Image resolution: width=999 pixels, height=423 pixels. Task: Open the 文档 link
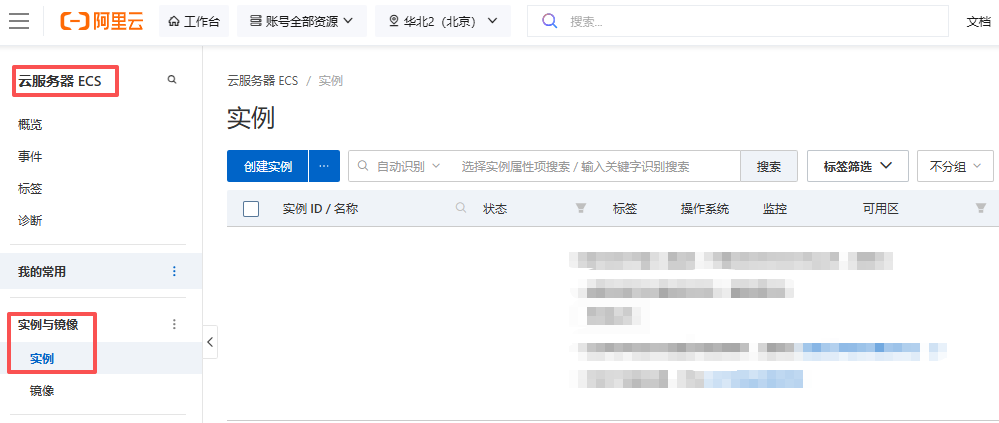tap(979, 22)
